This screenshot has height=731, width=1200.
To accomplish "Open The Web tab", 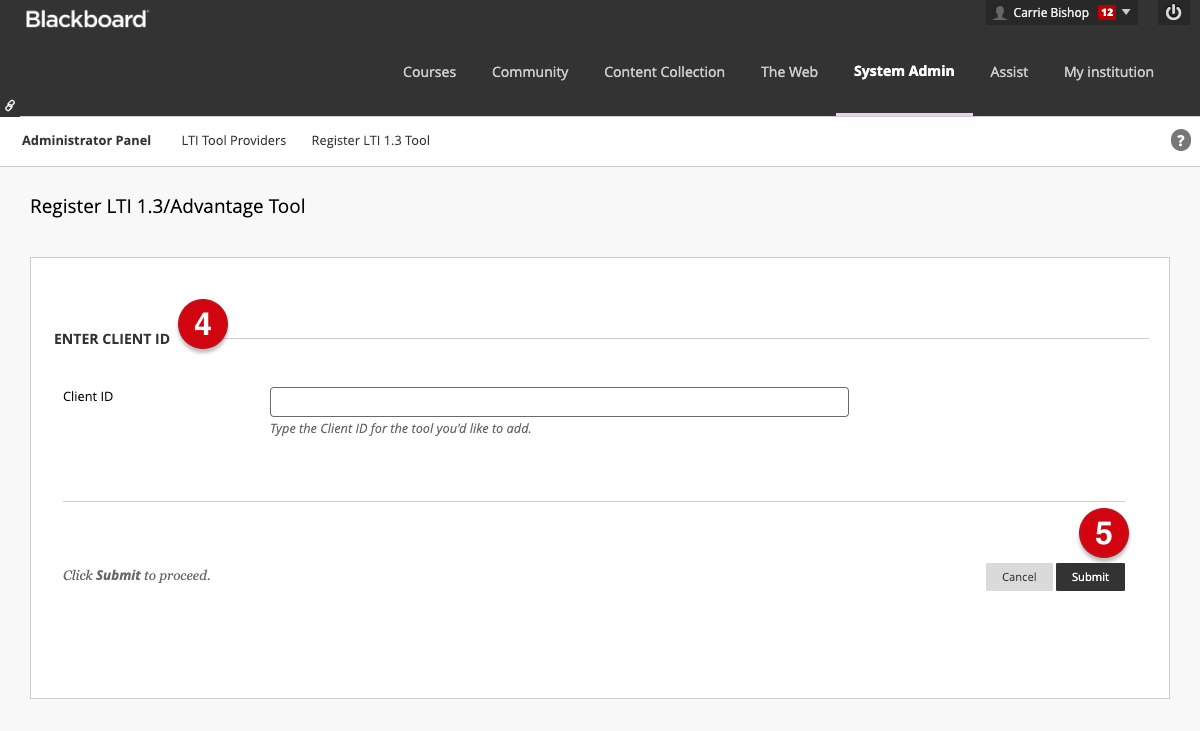I will pos(789,72).
